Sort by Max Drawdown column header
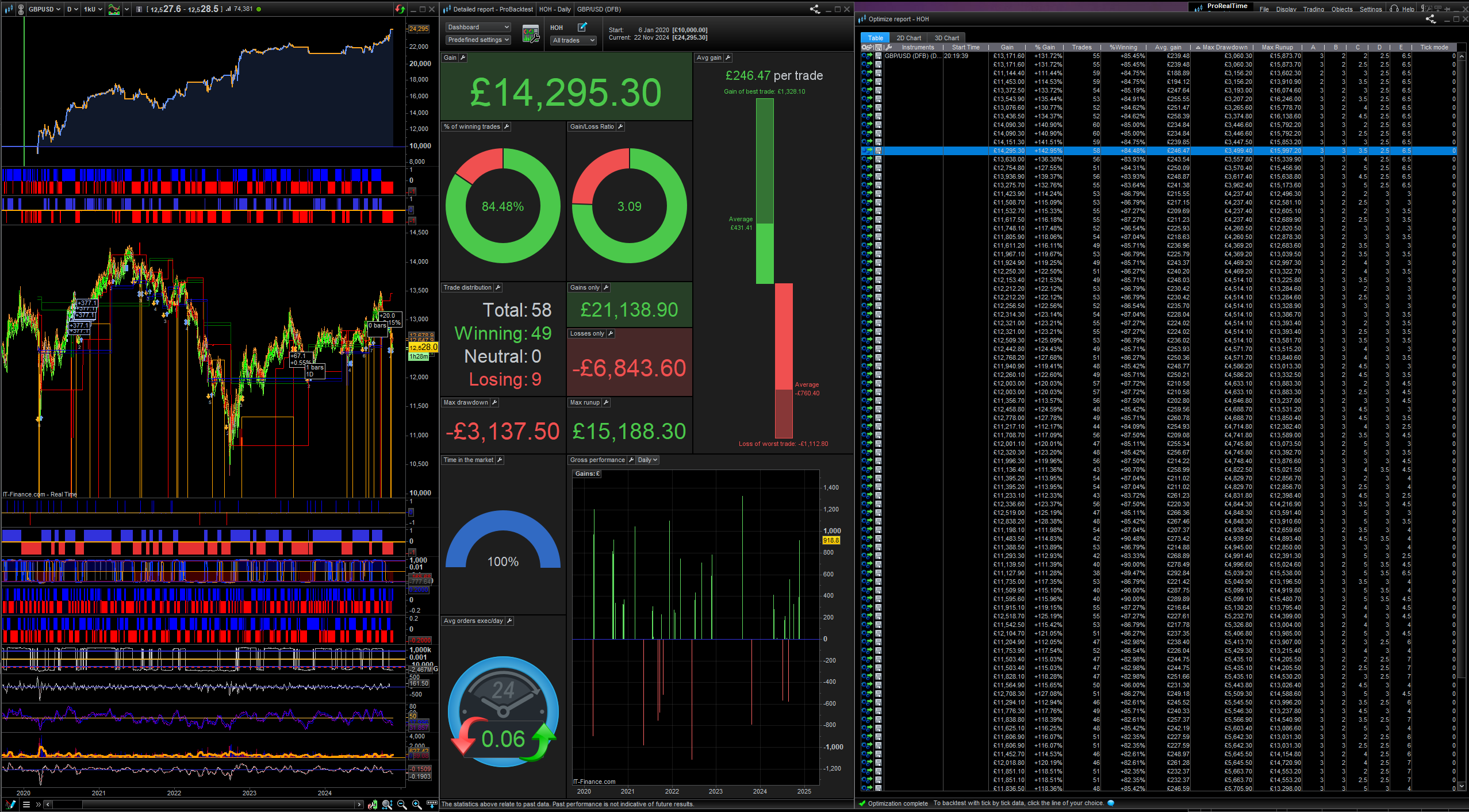This screenshot has width=1469, height=812. point(1225,47)
